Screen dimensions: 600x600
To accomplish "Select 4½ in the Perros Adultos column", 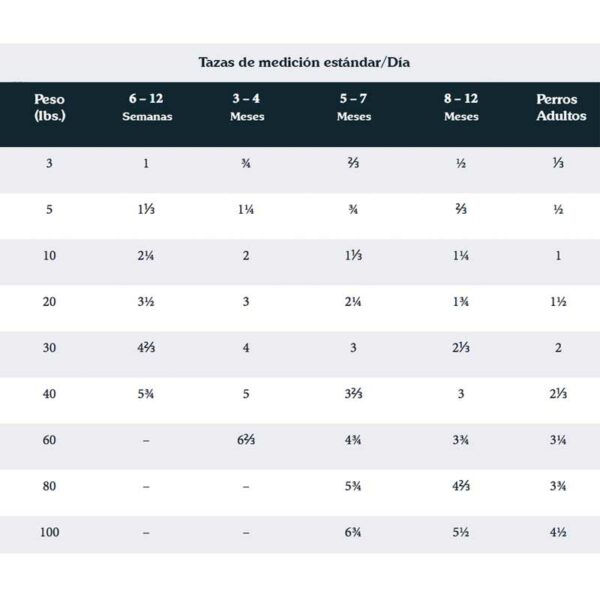I will point(558,532).
